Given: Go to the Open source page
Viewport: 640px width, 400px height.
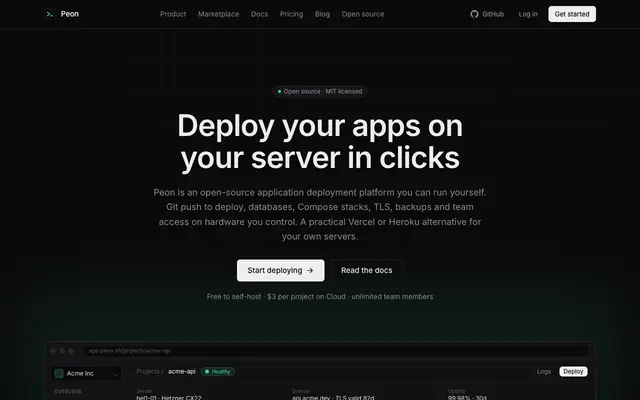Looking at the screenshot, I should [x=363, y=14].
